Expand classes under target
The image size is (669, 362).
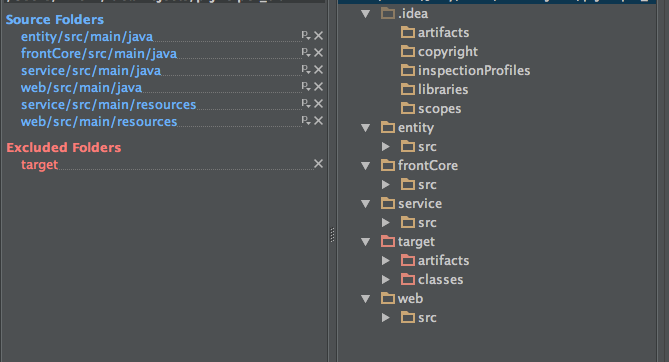tap(386, 280)
